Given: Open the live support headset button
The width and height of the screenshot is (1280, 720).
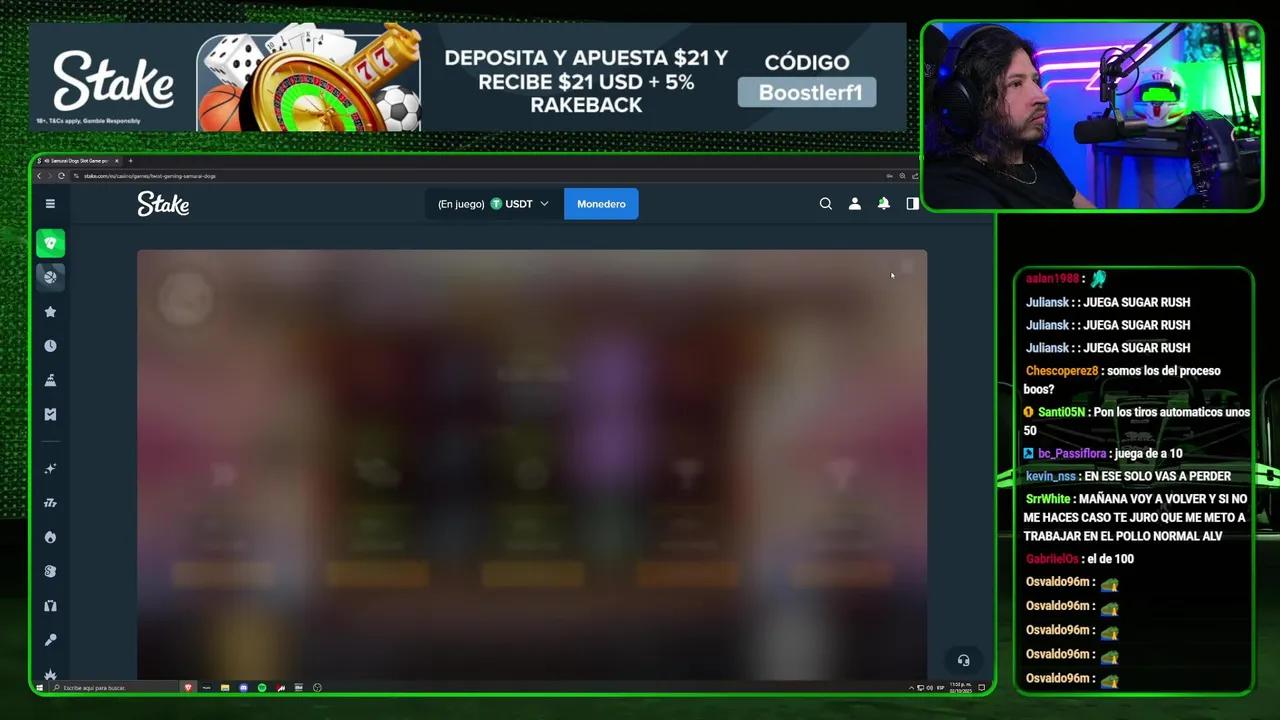Looking at the screenshot, I should coord(963,660).
